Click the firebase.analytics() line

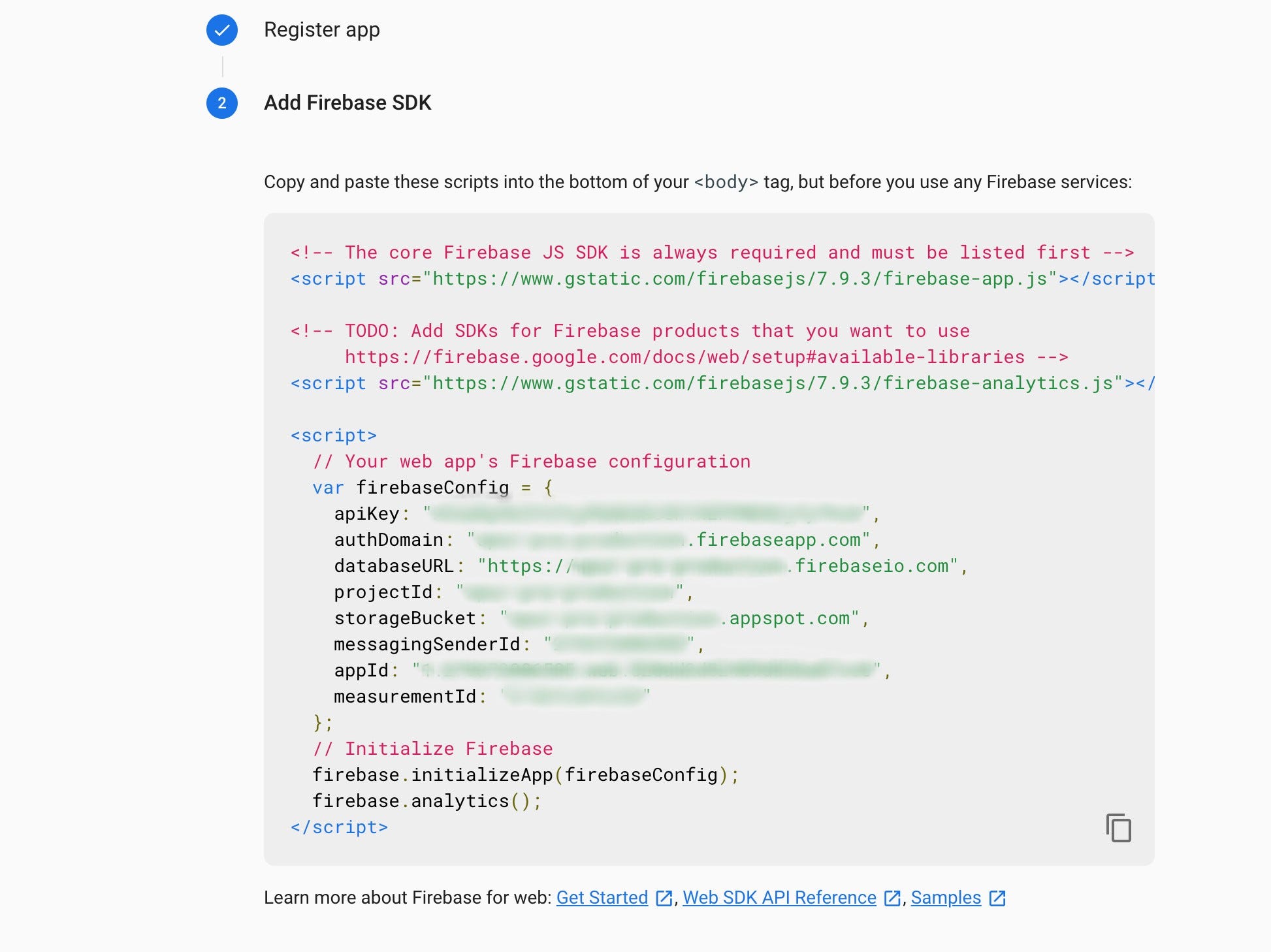coord(427,801)
